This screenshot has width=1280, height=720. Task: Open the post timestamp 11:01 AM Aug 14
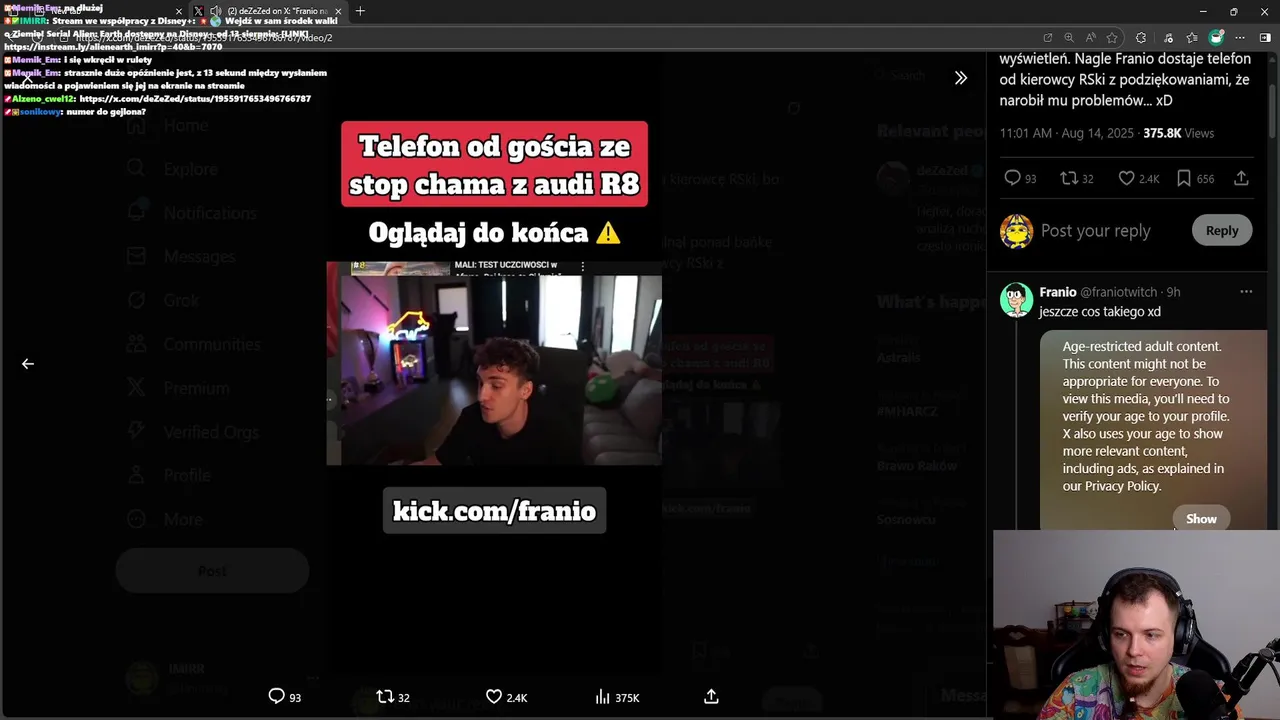[1067, 133]
